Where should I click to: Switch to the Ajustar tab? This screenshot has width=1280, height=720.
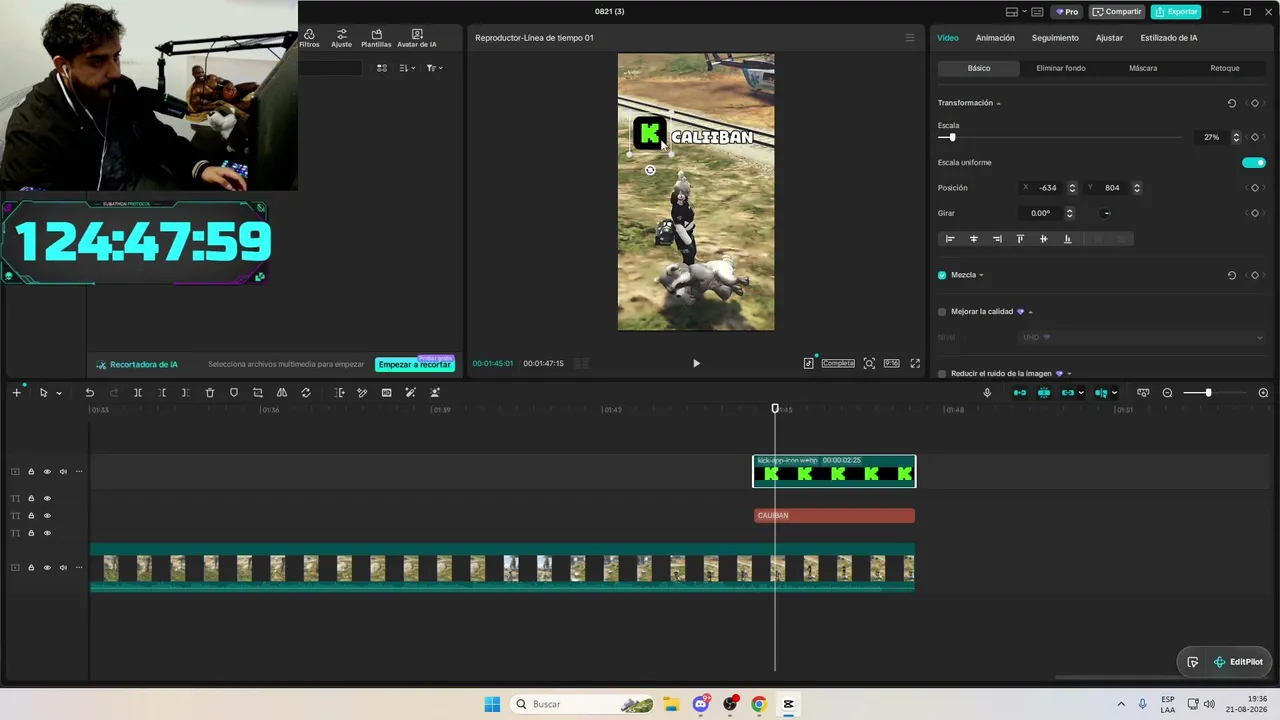tap(1109, 38)
